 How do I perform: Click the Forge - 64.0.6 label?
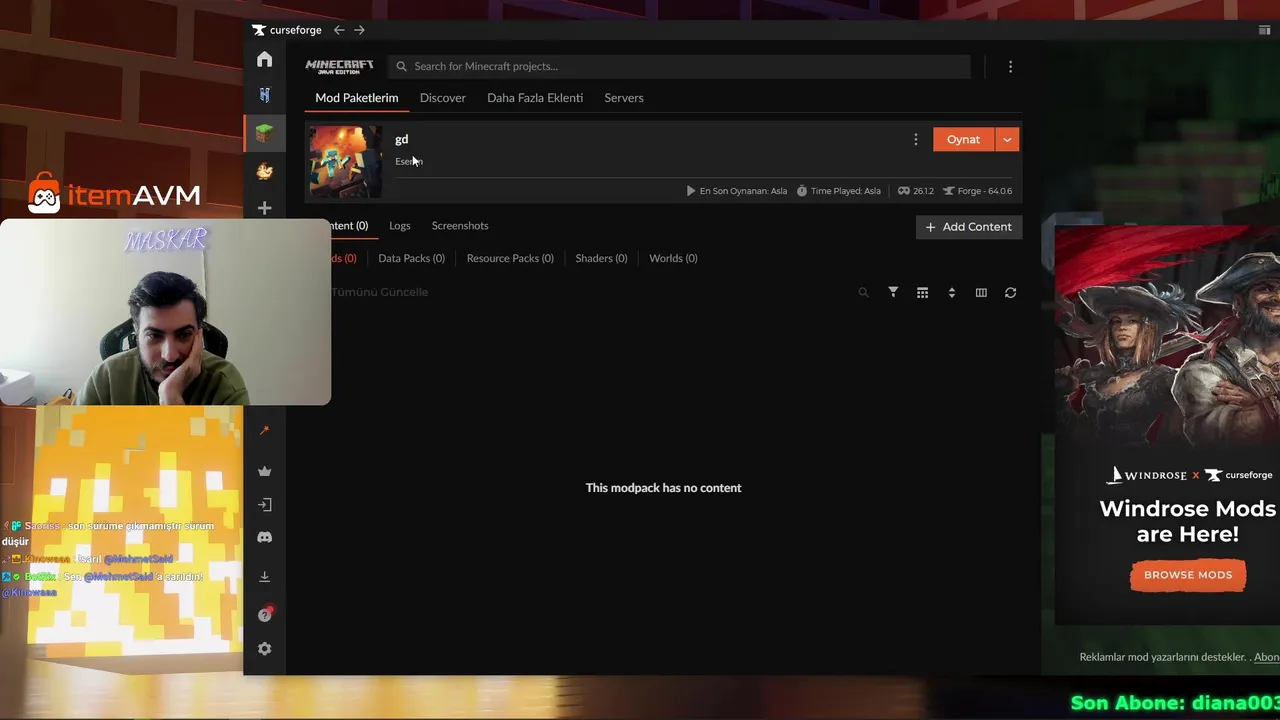pos(977,191)
